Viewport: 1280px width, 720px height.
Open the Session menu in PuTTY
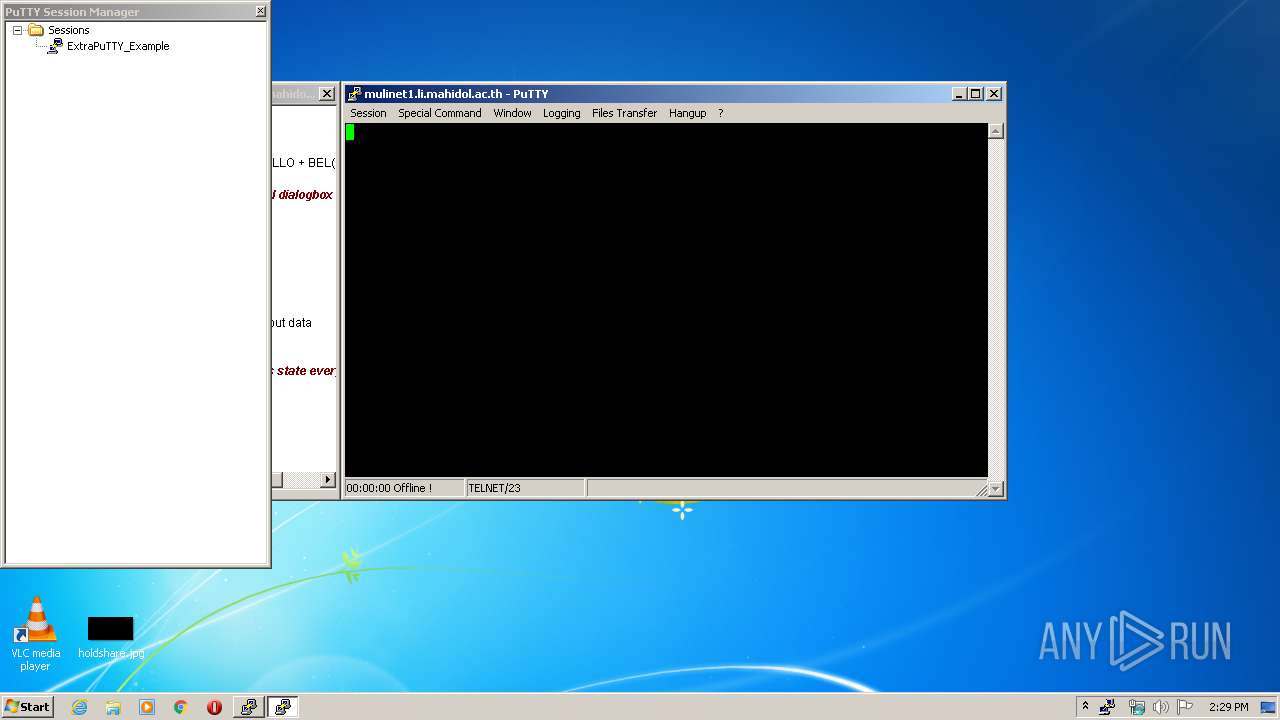pyautogui.click(x=368, y=113)
